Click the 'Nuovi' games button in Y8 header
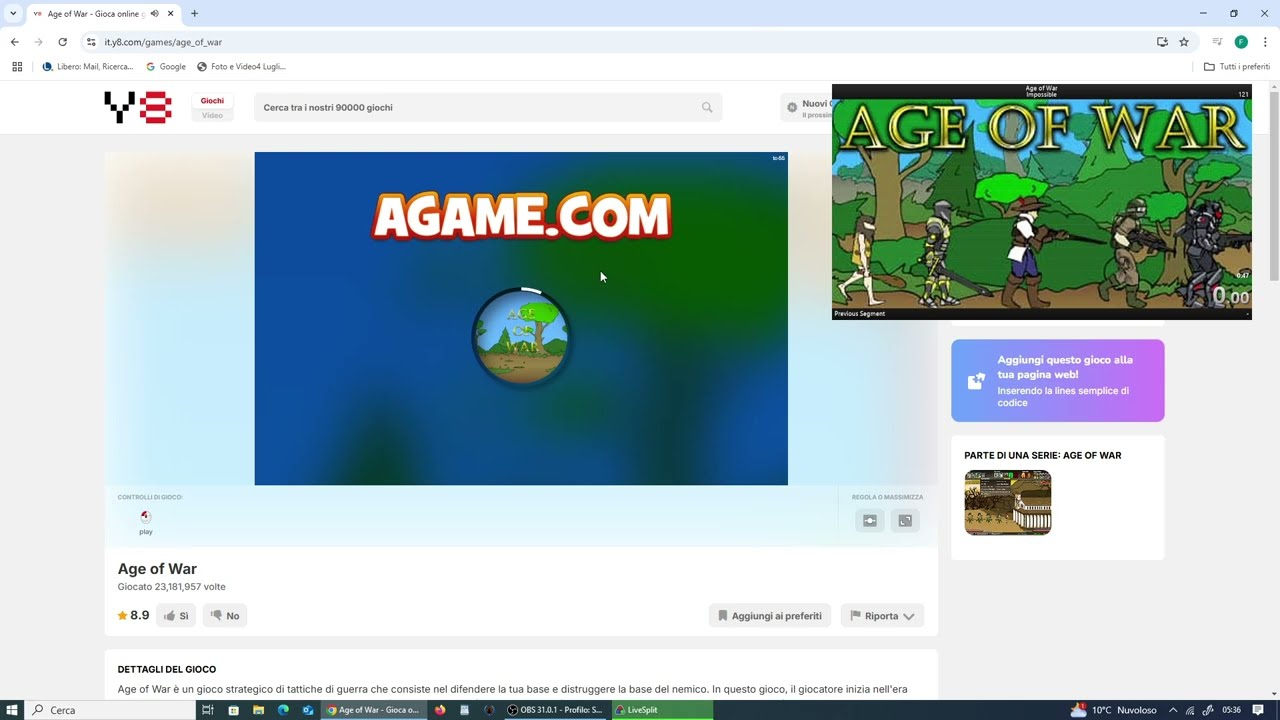The width and height of the screenshot is (1280, 720). pyautogui.click(x=806, y=107)
